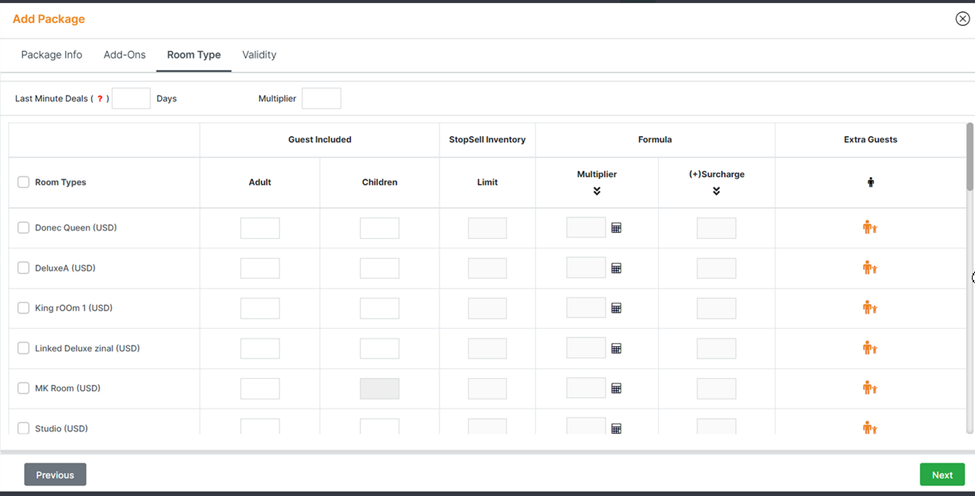This screenshot has height=496, width=975.
Task: Expand the Surcharge column double chevron
Action: click(716, 190)
